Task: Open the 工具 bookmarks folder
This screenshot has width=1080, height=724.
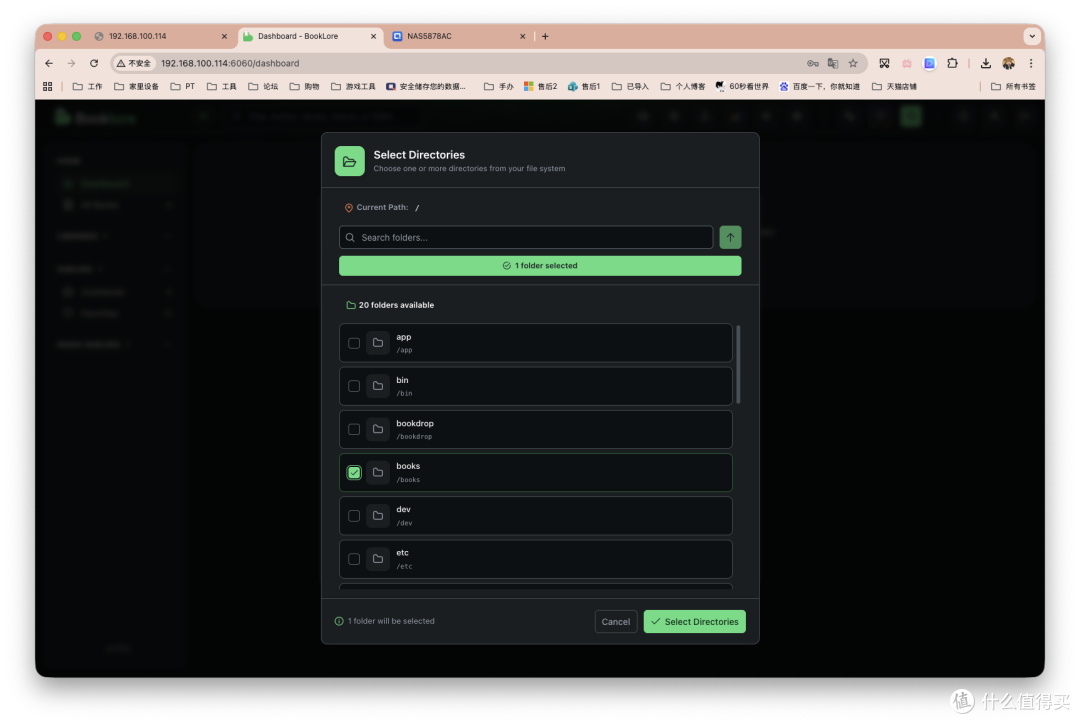Action: pyautogui.click(x=222, y=87)
